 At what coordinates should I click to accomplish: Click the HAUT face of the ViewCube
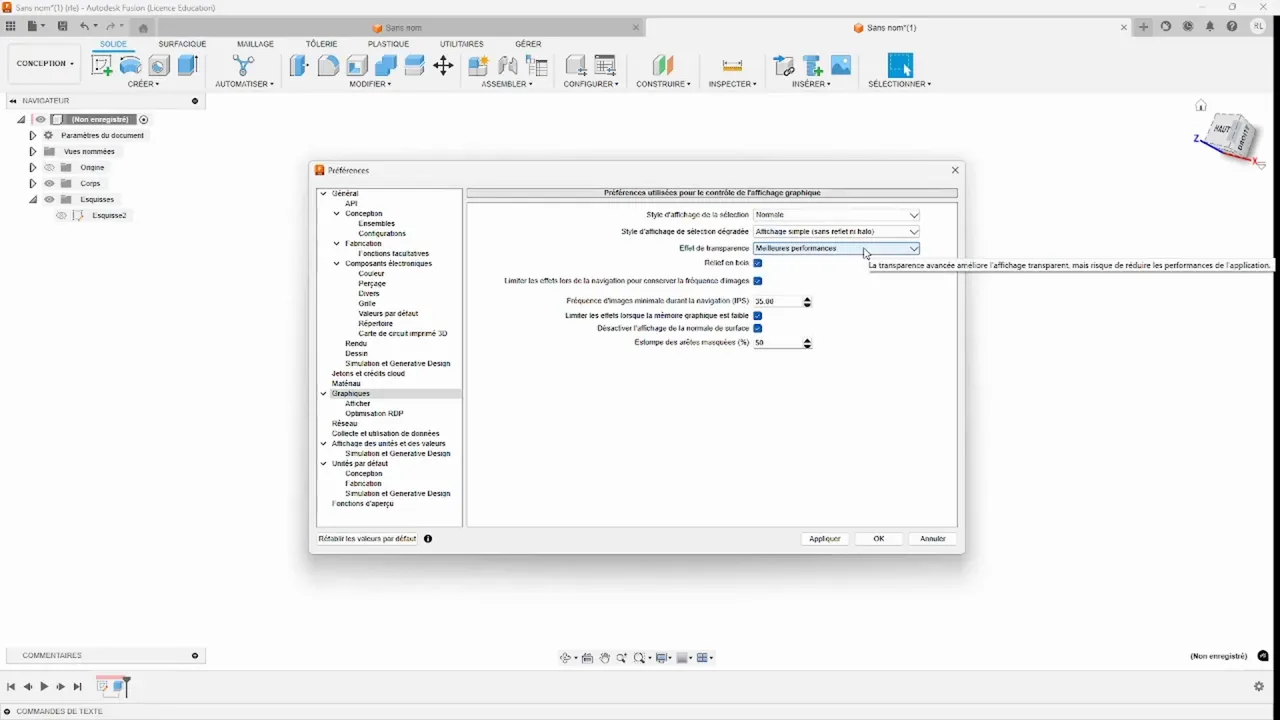[1222, 130]
